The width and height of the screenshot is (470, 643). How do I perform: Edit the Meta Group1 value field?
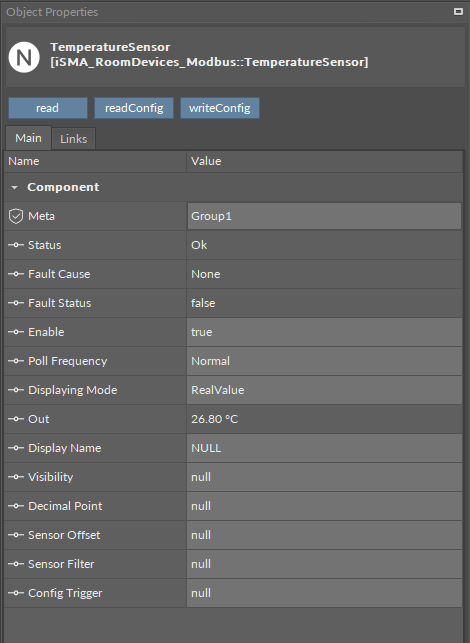[324, 216]
